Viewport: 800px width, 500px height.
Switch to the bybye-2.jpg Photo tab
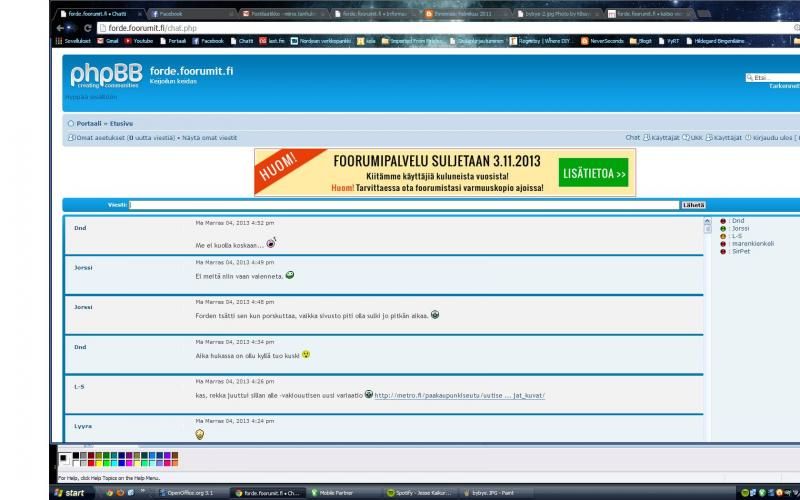coord(558,14)
